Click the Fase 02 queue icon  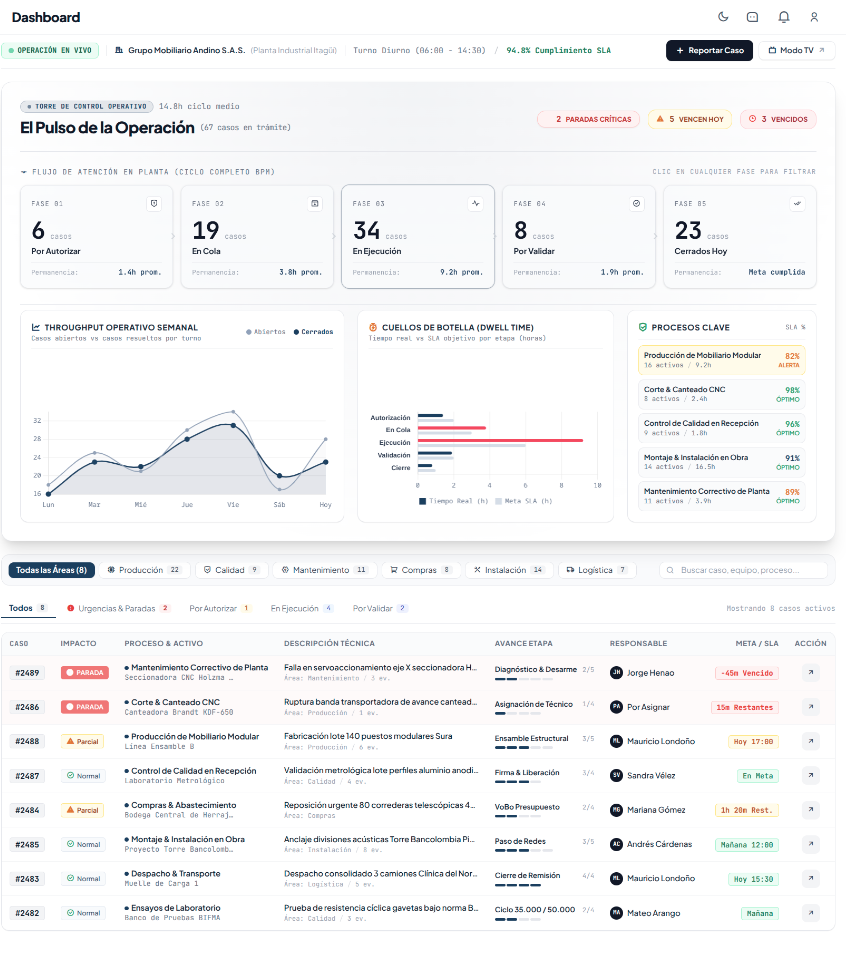pos(315,204)
